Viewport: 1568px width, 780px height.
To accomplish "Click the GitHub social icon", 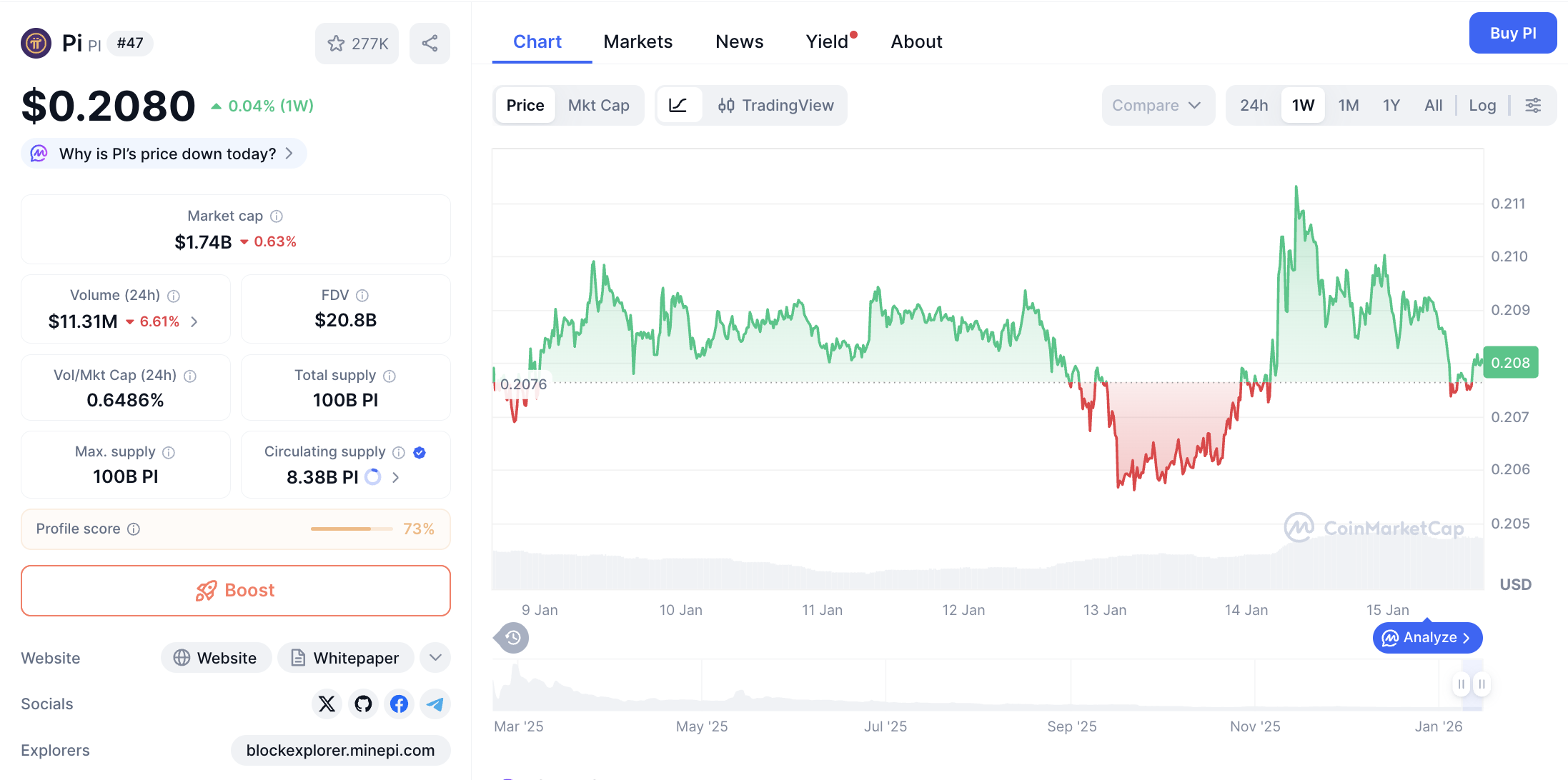I will (x=363, y=704).
